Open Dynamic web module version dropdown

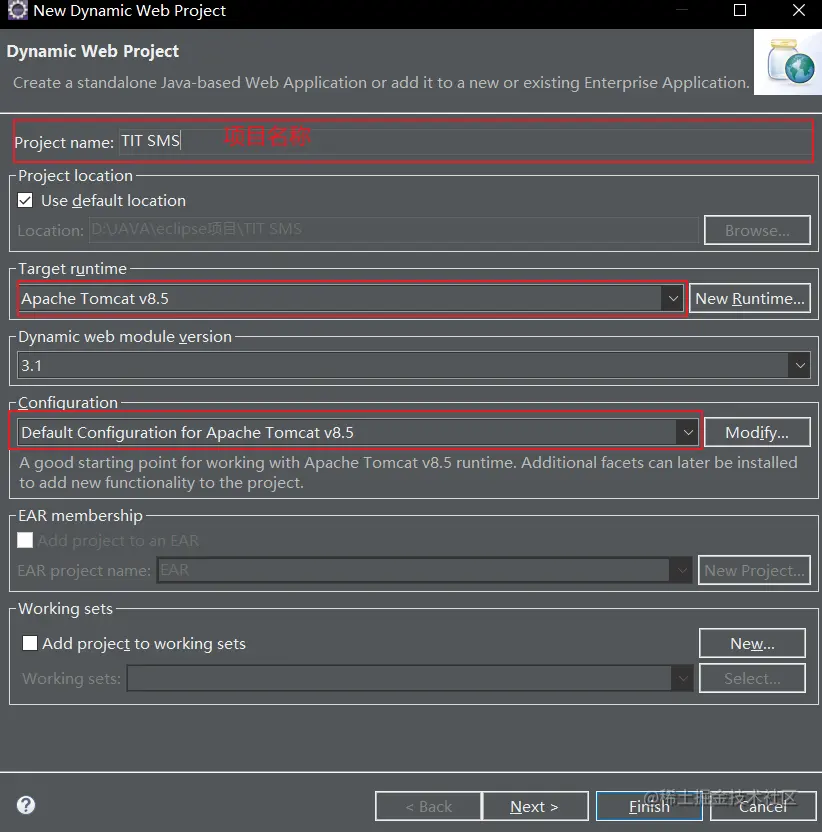click(x=799, y=365)
